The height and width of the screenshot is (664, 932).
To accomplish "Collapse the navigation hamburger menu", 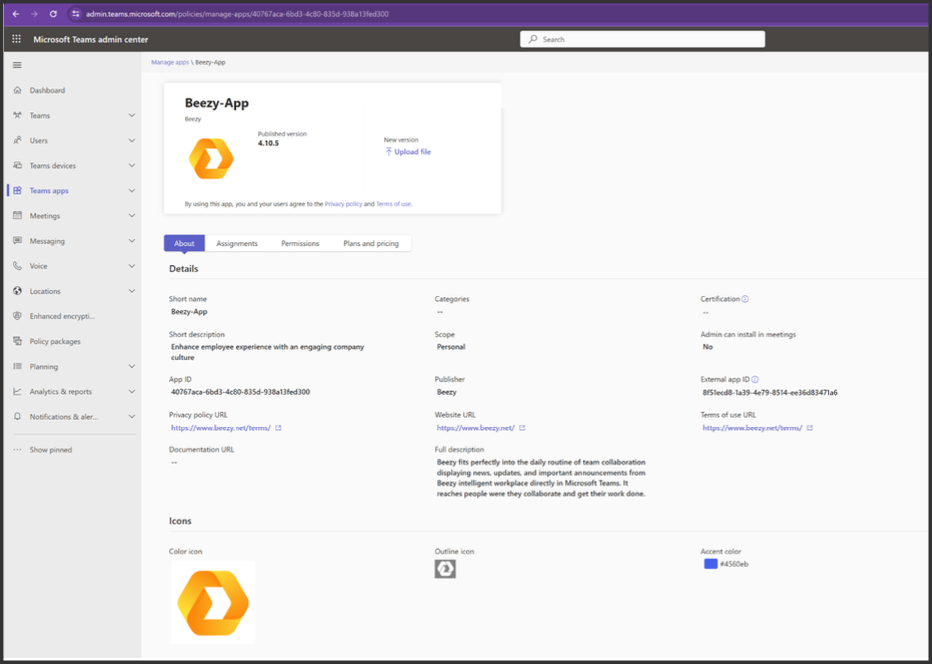I will tap(17, 65).
